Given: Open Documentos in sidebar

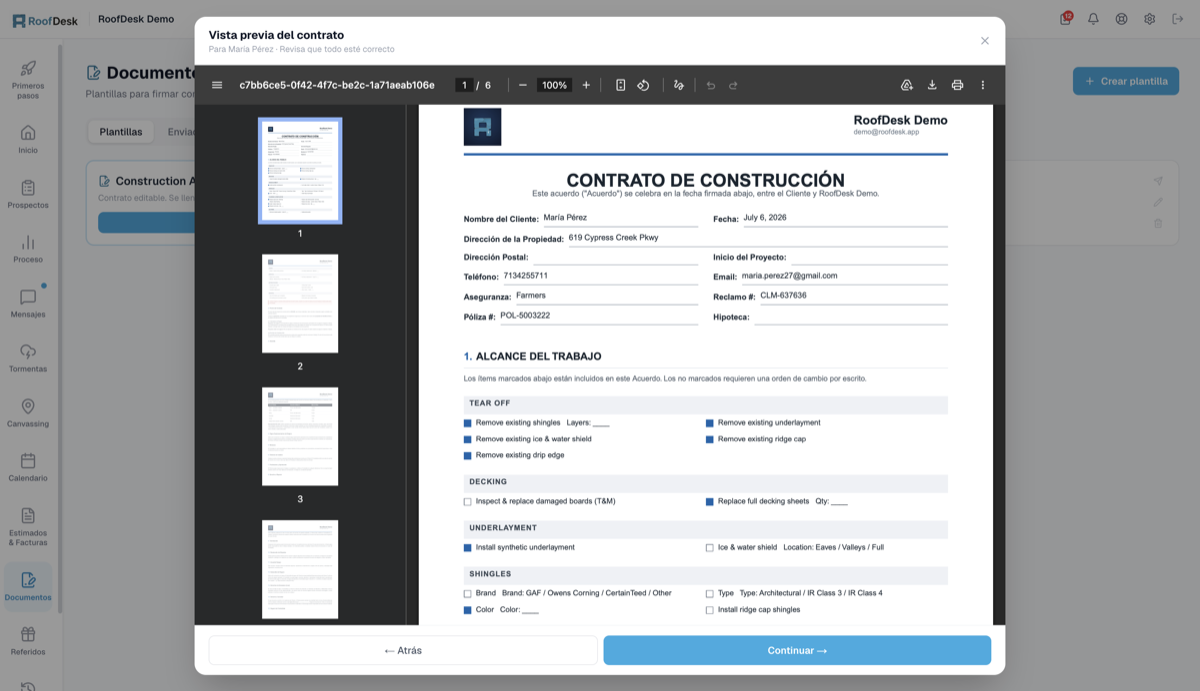Looking at the screenshot, I should (x=28, y=586).
